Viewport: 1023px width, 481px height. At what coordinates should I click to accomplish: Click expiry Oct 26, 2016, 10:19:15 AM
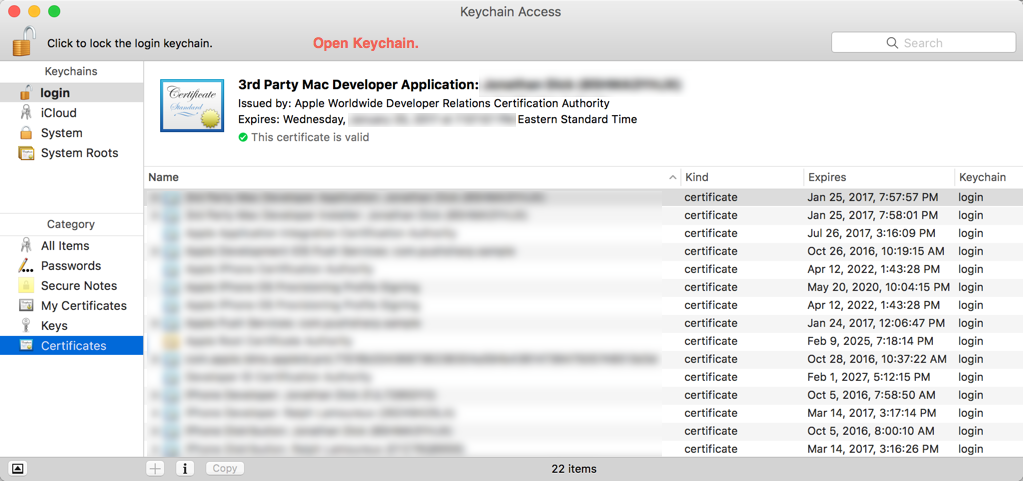876,251
